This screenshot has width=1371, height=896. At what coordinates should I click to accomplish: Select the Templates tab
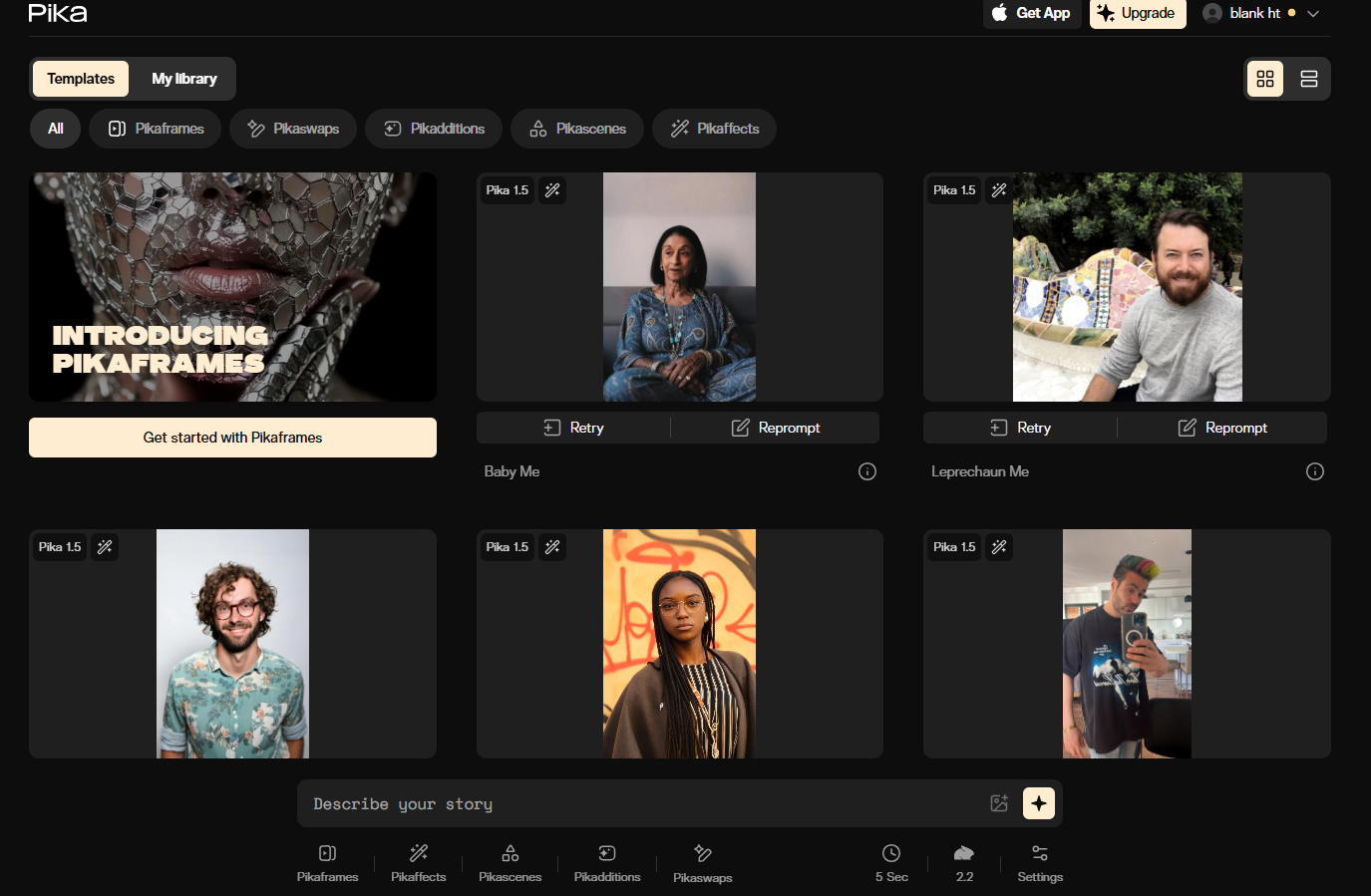click(x=80, y=78)
